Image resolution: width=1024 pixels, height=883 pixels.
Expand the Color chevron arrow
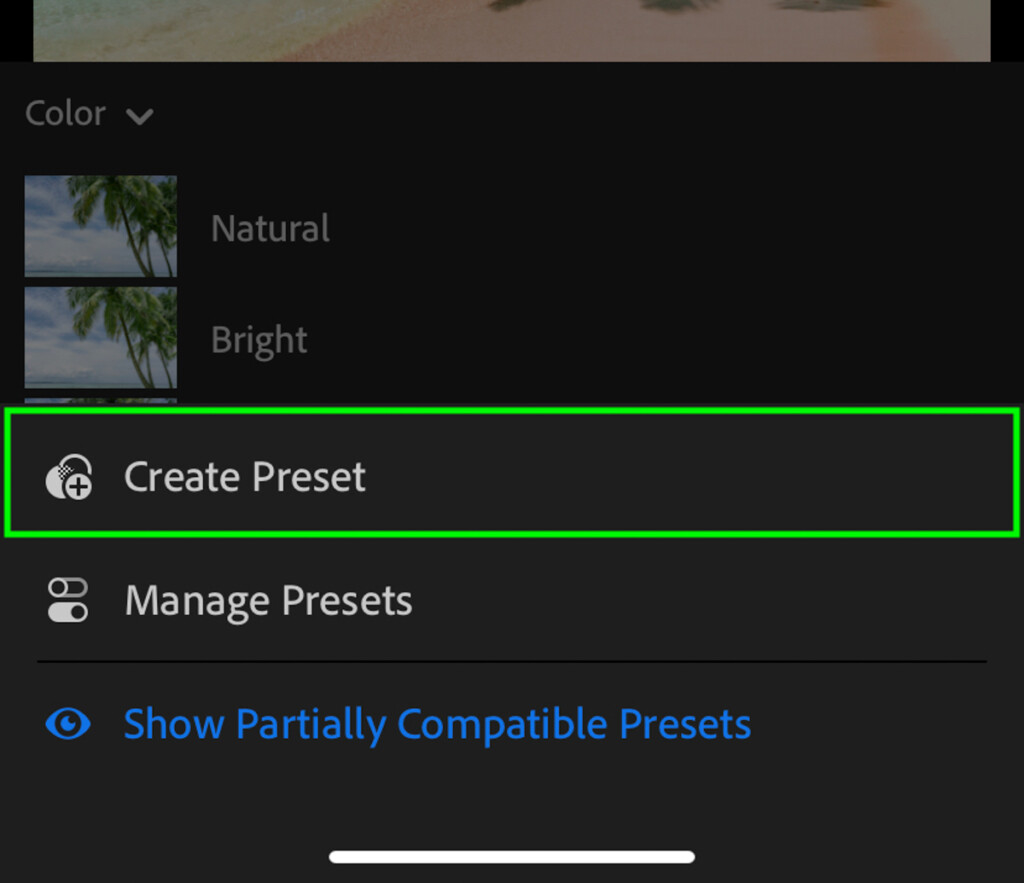click(x=140, y=117)
